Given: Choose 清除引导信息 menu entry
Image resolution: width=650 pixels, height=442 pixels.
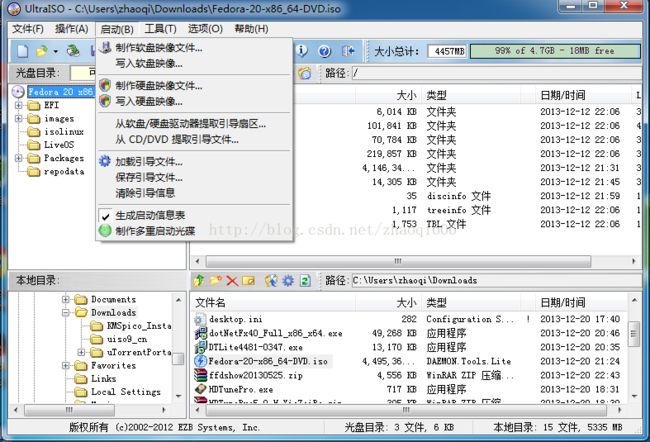Looking at the screenshot, I should [x=145, y=193].
